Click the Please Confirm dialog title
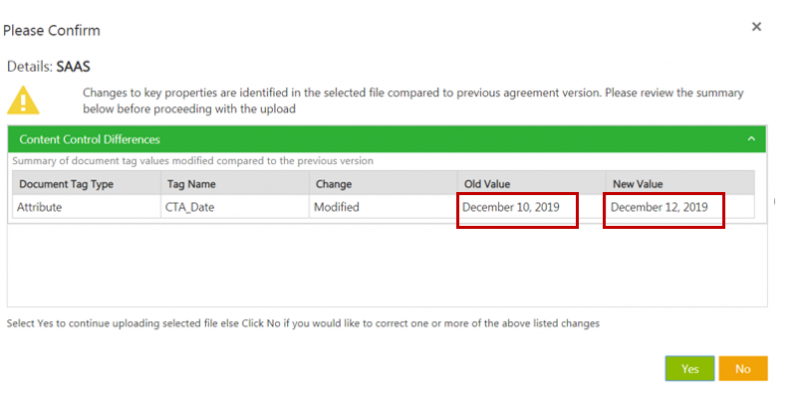The width and height of the screenshot is (800, 405). (51, 30)
